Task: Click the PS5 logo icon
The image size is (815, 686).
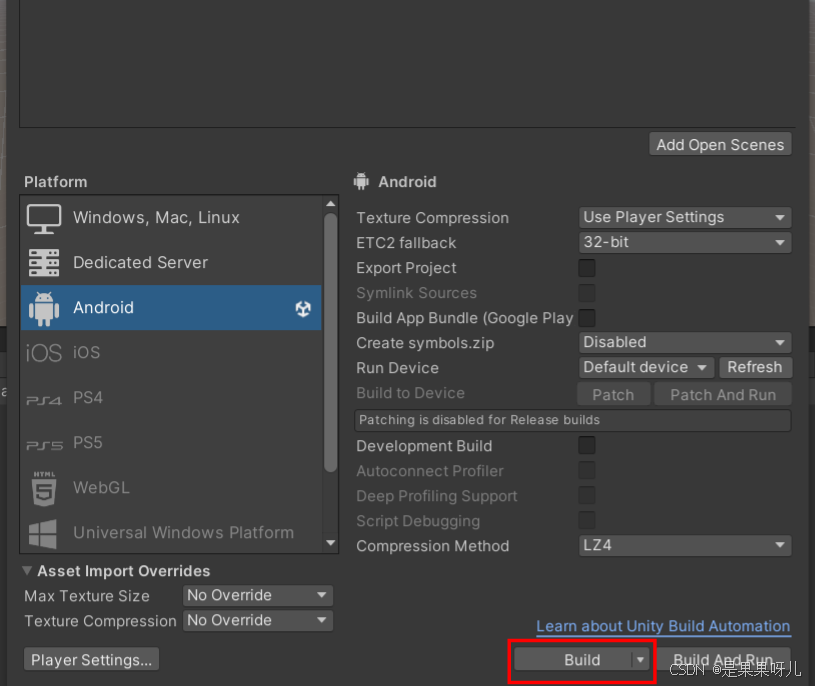Action: coord(45,445)
